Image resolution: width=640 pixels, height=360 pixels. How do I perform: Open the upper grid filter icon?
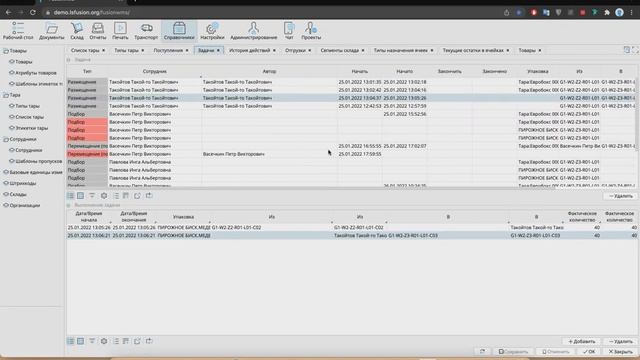pyautogui.click(x=92, y=196)
